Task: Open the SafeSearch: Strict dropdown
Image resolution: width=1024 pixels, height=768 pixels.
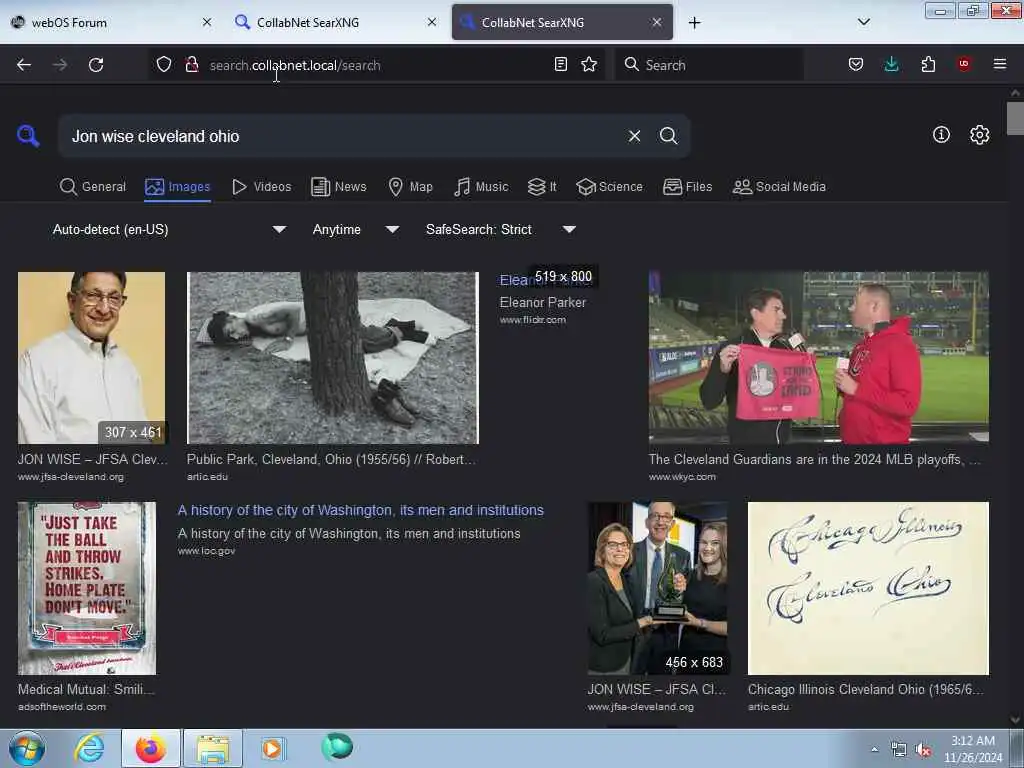Action: [500, 229]
